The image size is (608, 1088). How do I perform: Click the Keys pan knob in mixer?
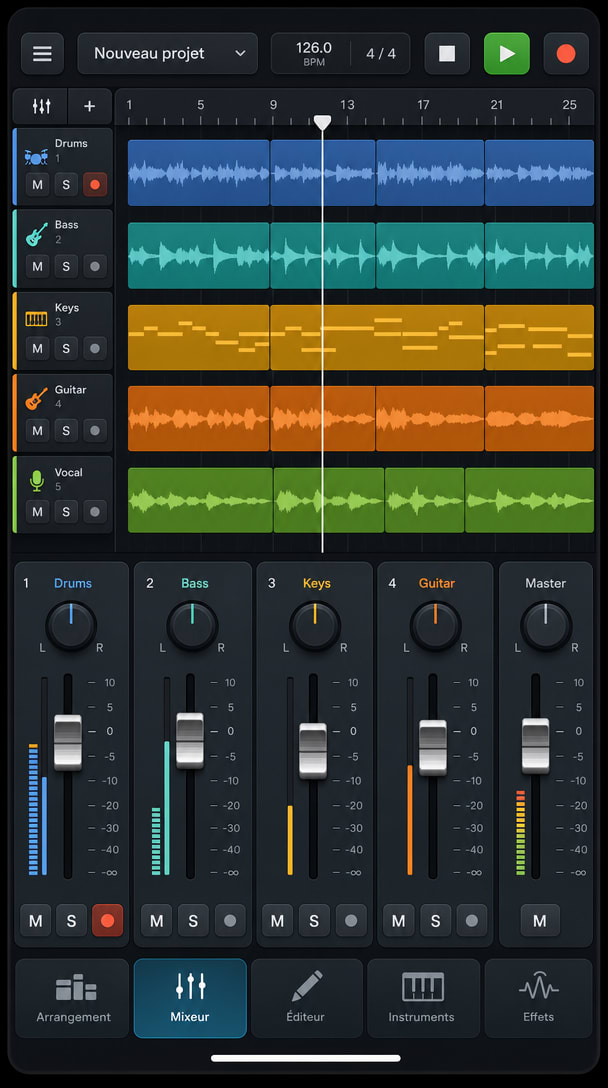pyautogui.click(x=314, y=626)
